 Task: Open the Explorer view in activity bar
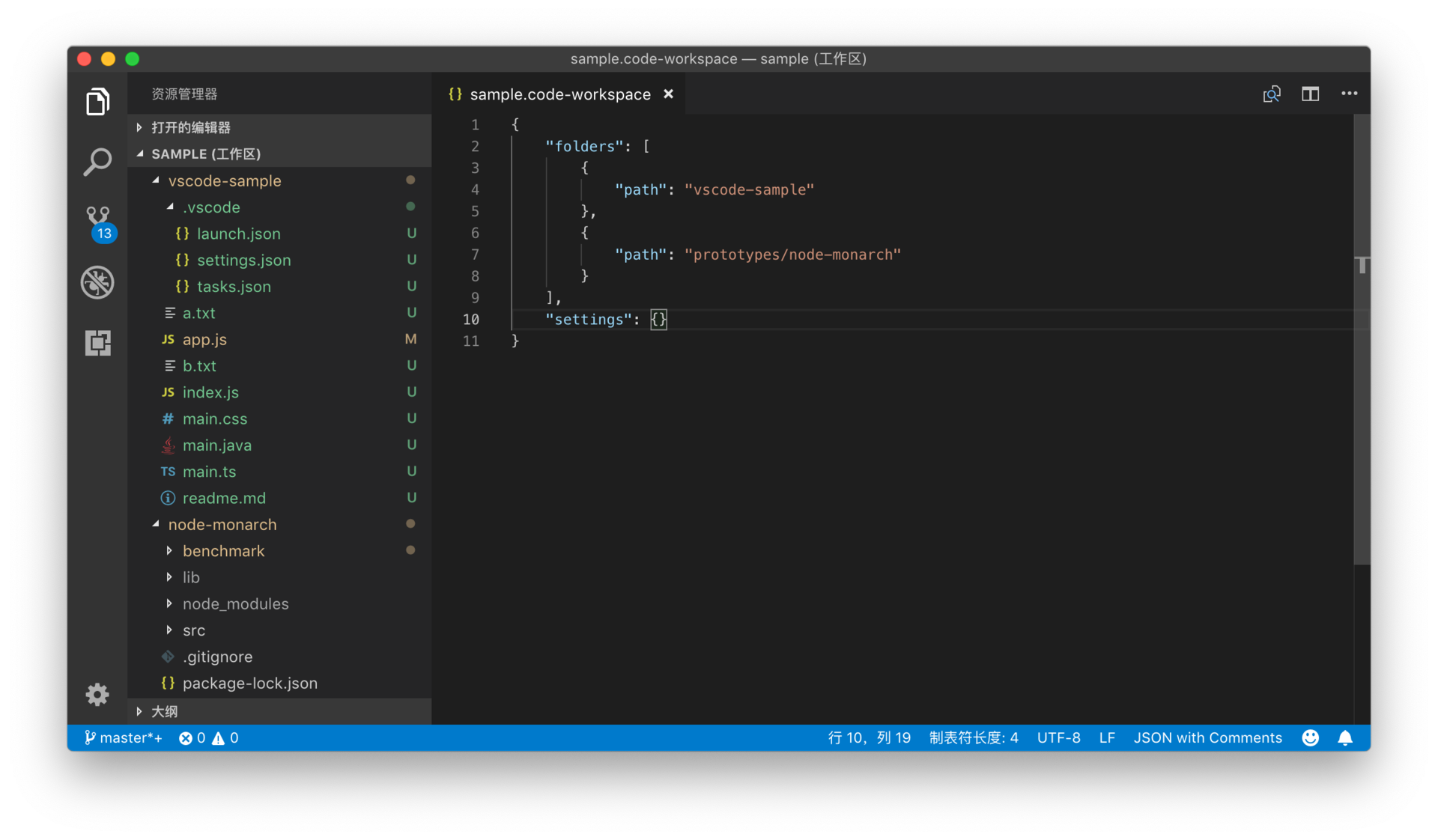97,101
